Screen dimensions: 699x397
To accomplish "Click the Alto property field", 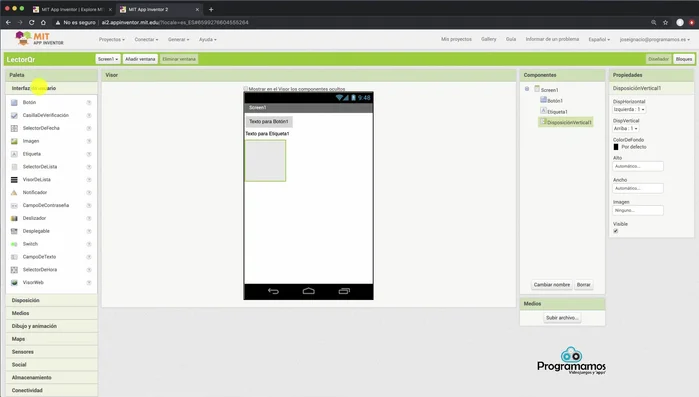I will (x=638, y=166).
